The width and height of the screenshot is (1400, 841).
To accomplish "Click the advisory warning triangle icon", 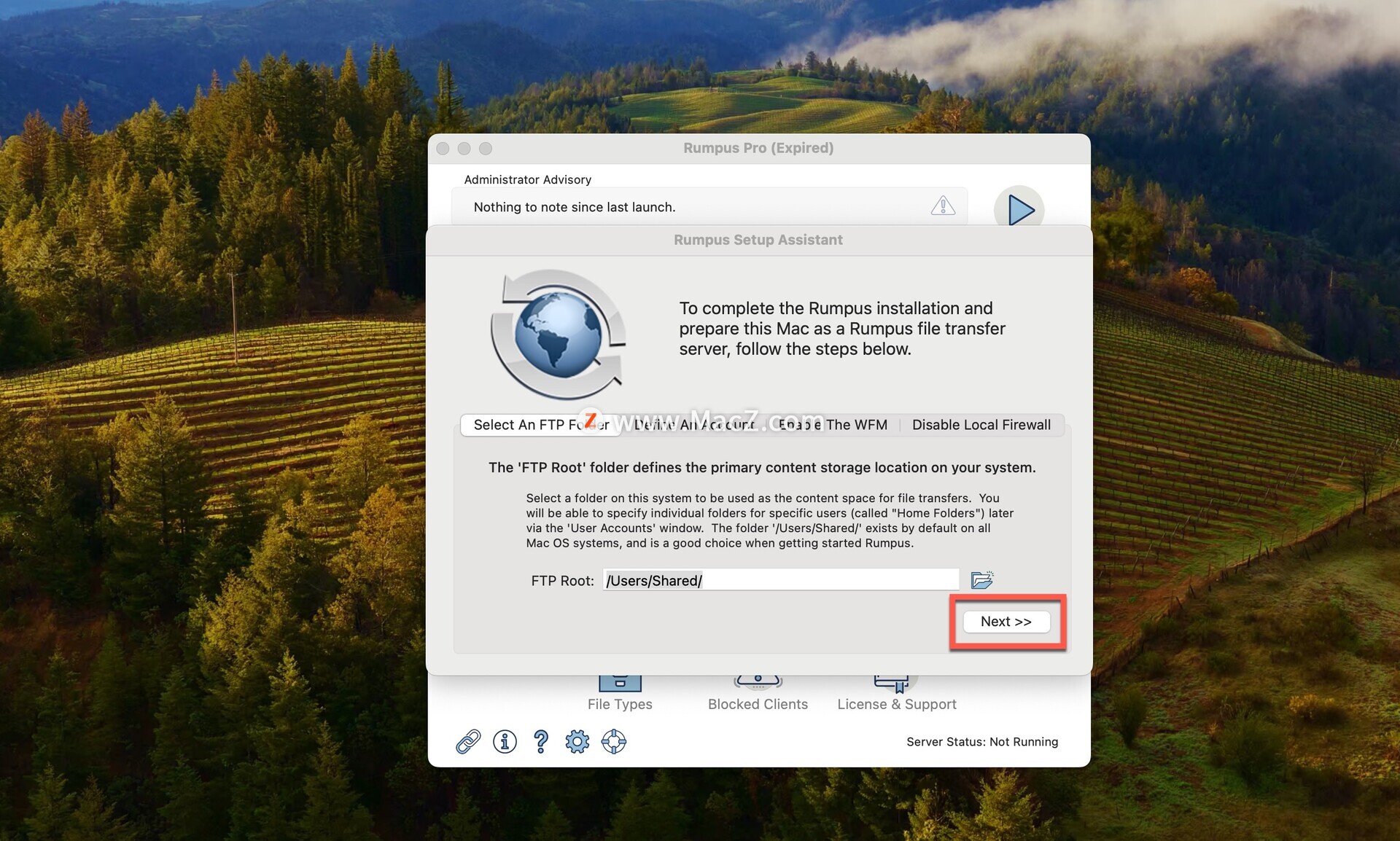I will pyautogui.click(x=943, y=206).
